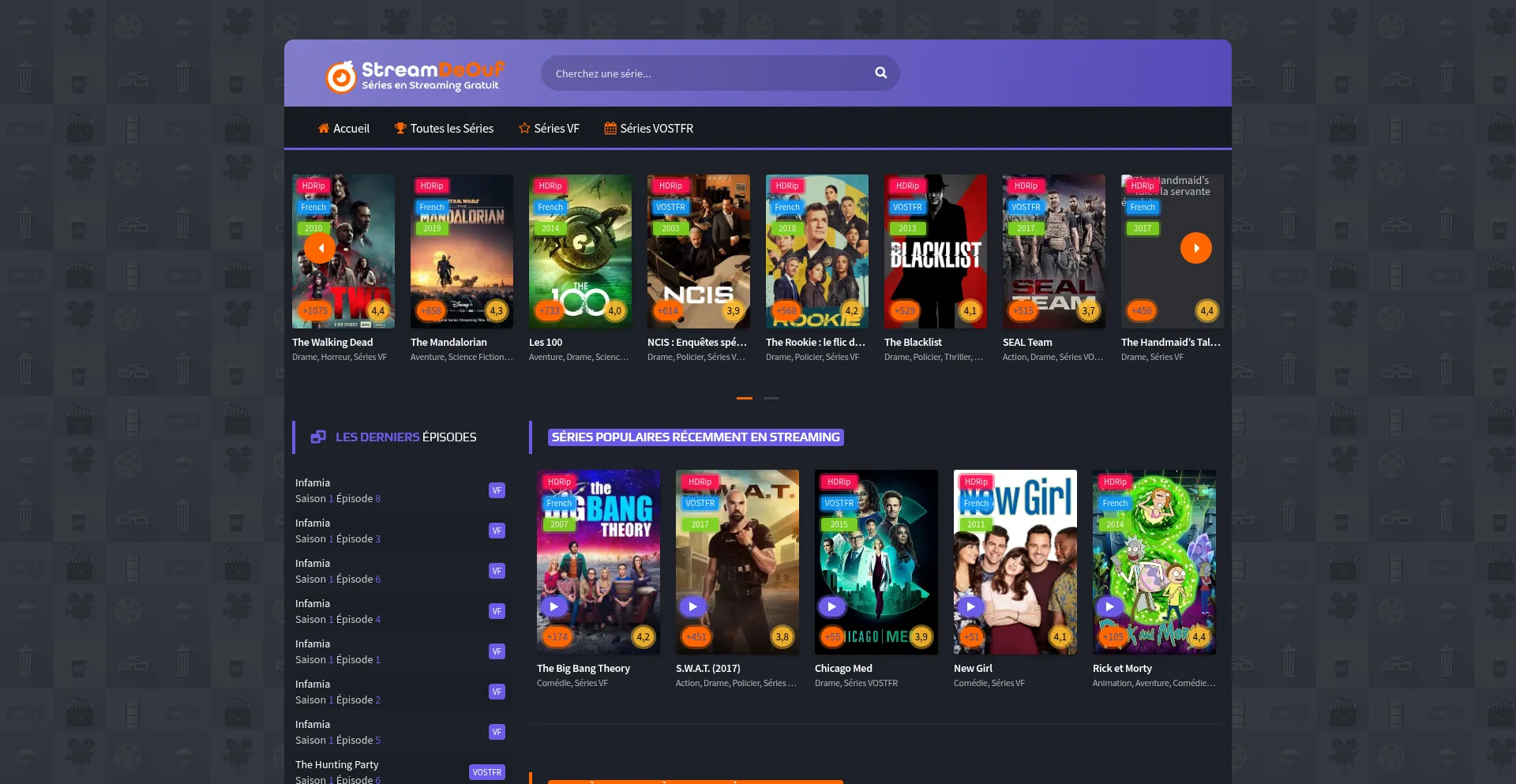Click the 3,7 rating on SEAL Team
The height and width of the screenshot is (784, 1516).
(x=1089, y=310)
